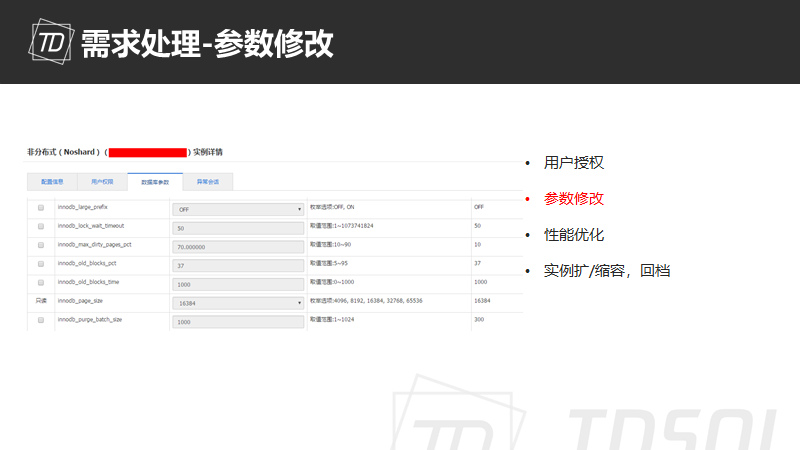Click the range text 0~1000
This screenshot has height=450, width=800.
click(344, 282)
